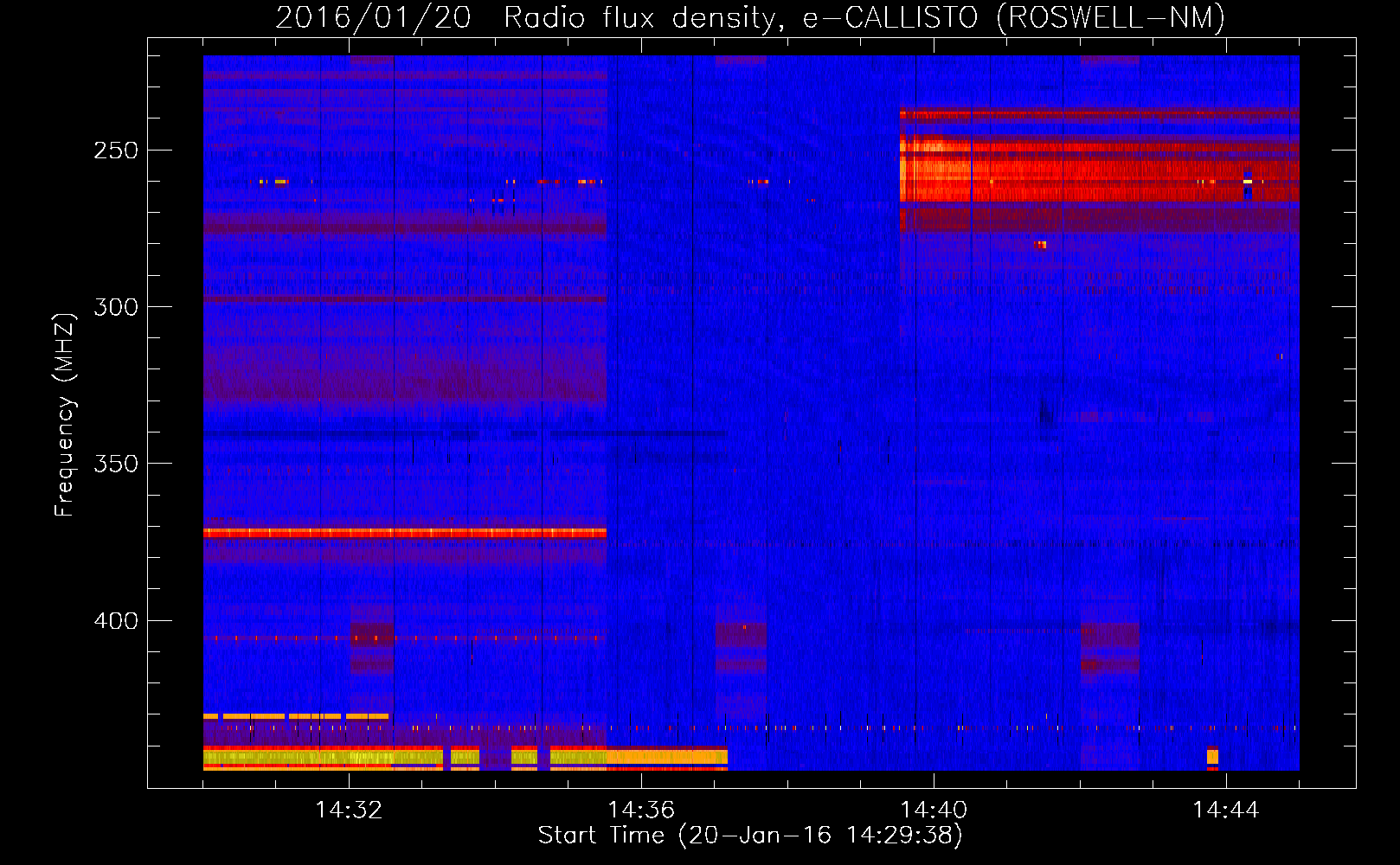
Task: Click the 14:44 time tick label
Action: tap(1226, 811)
